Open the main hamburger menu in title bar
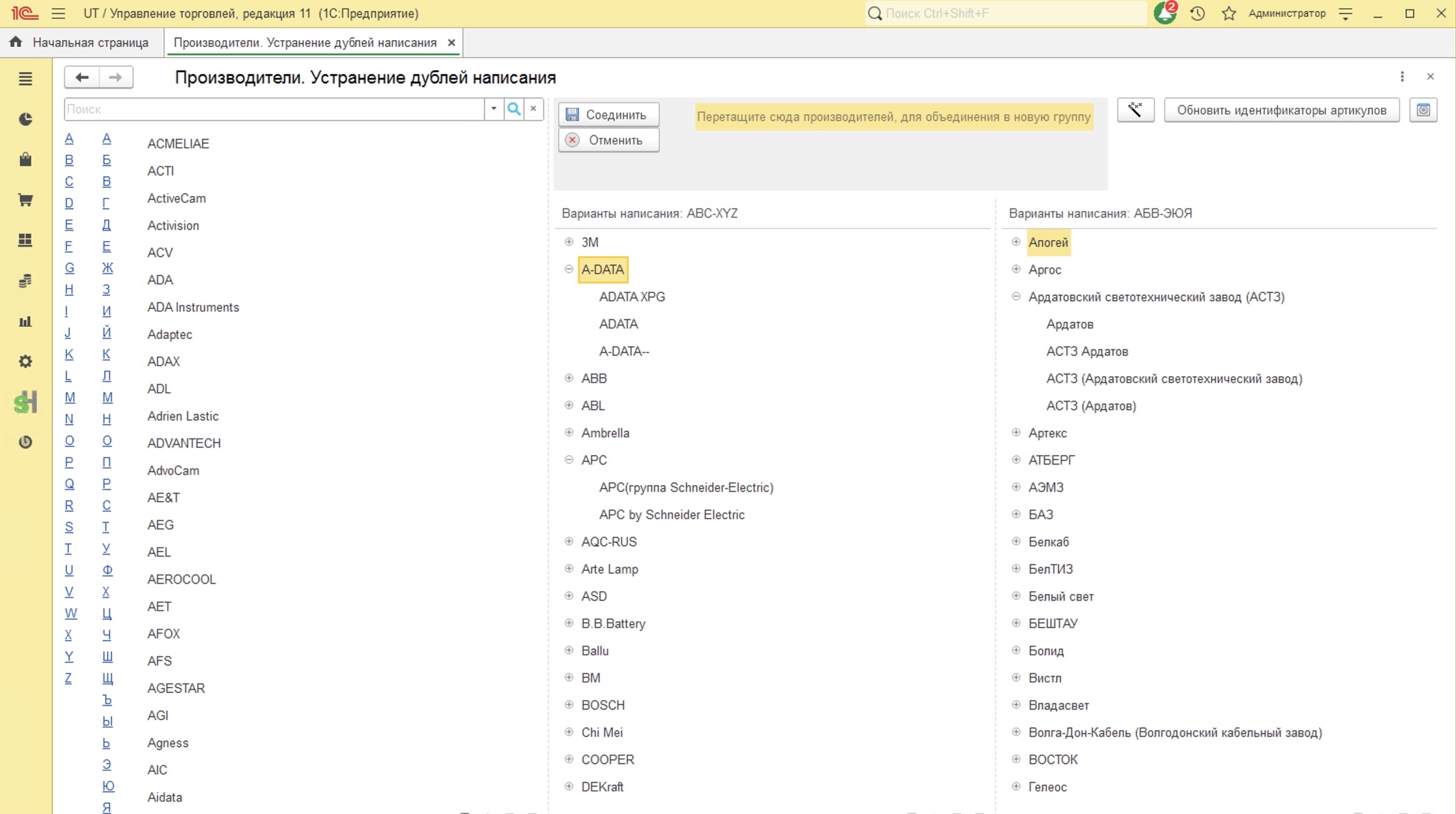The image size is (1456, 814). [58, 13]
